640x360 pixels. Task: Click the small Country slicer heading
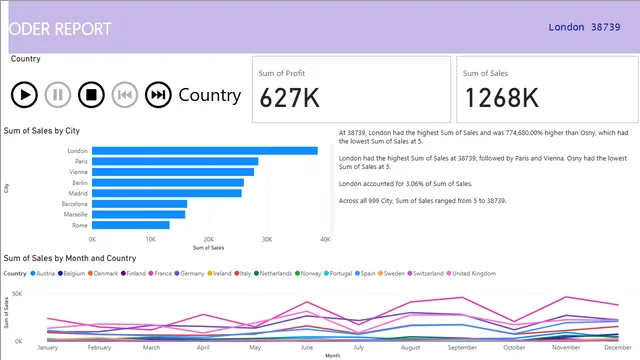click(x=26, y=59)
